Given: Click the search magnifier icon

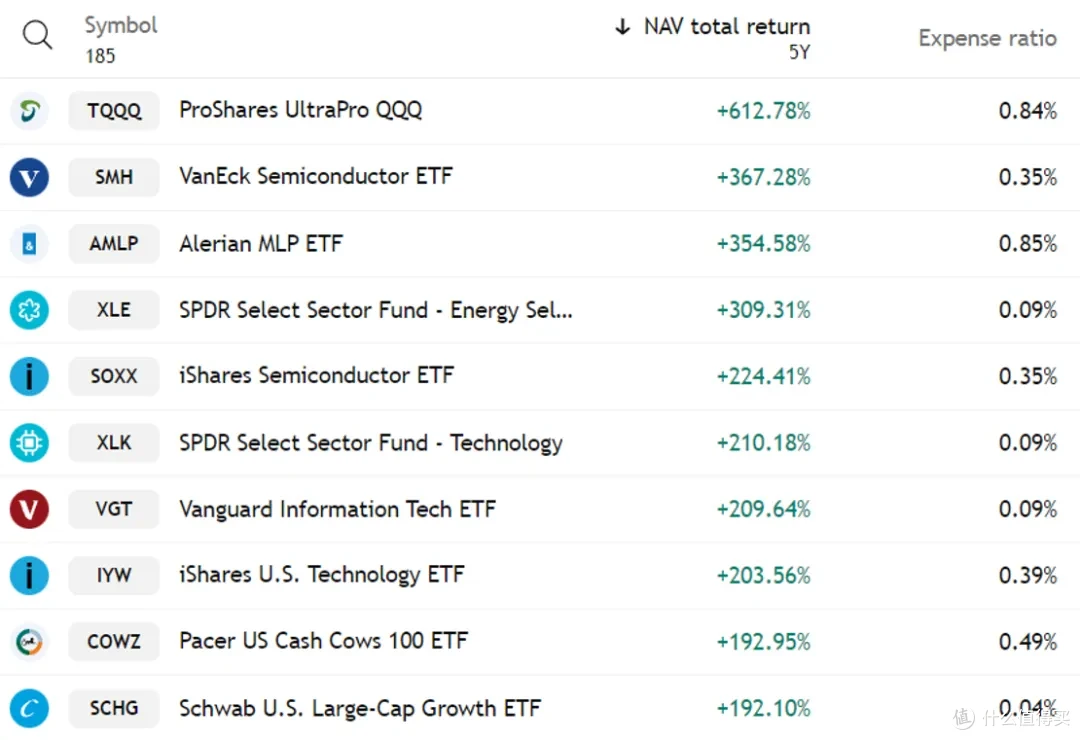Looking at the screenshot, I should 37,37.
